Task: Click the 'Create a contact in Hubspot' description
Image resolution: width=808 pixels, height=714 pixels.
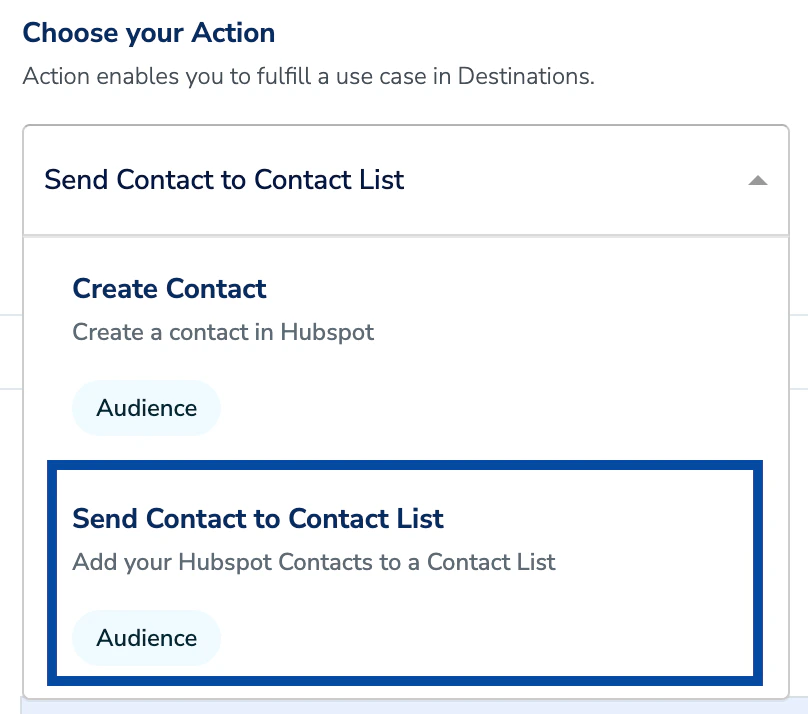Action: pos(223,332)
